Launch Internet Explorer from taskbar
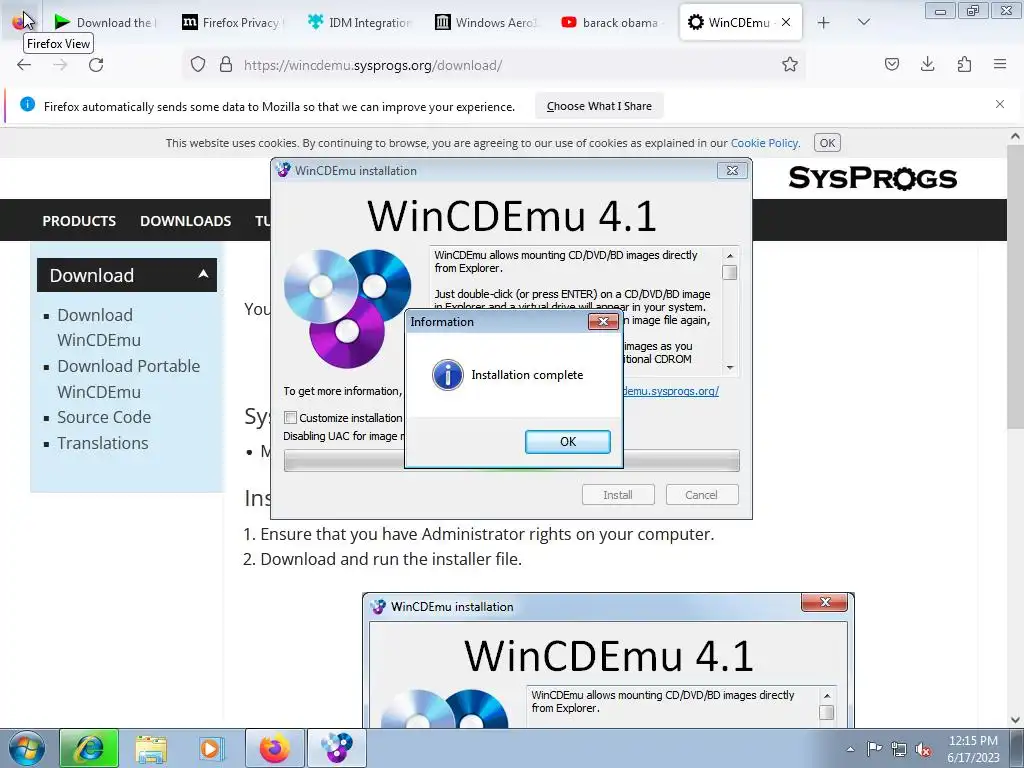Image resolution: width=1024 pixels, height=768 pixels. (89, 748)
